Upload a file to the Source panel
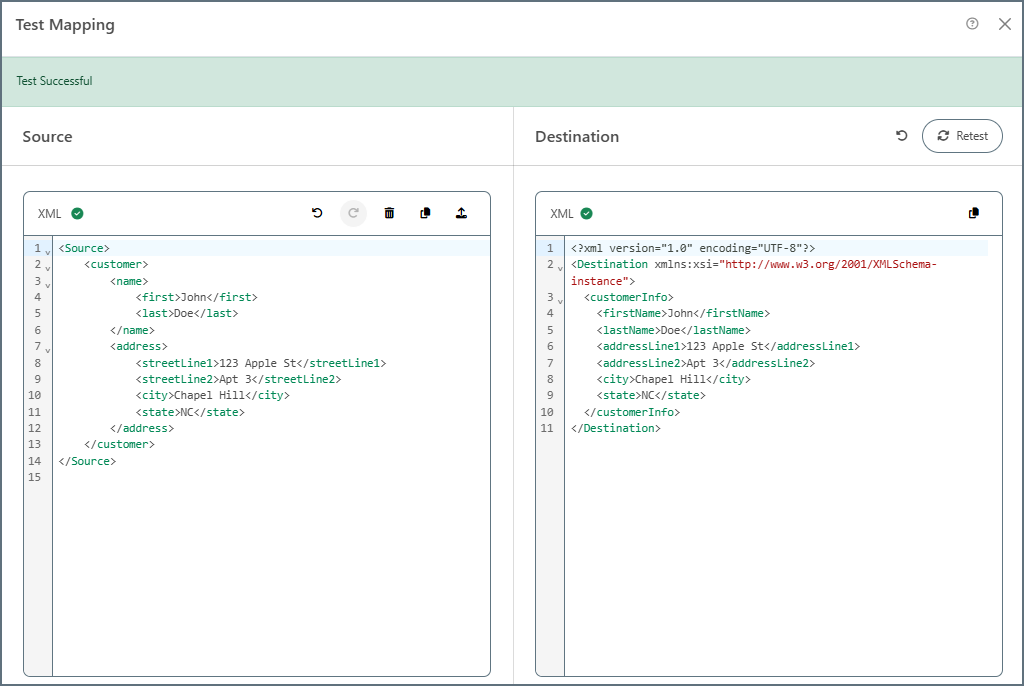Viewport: 1024px width, 686px height. (x=461, y=213)
